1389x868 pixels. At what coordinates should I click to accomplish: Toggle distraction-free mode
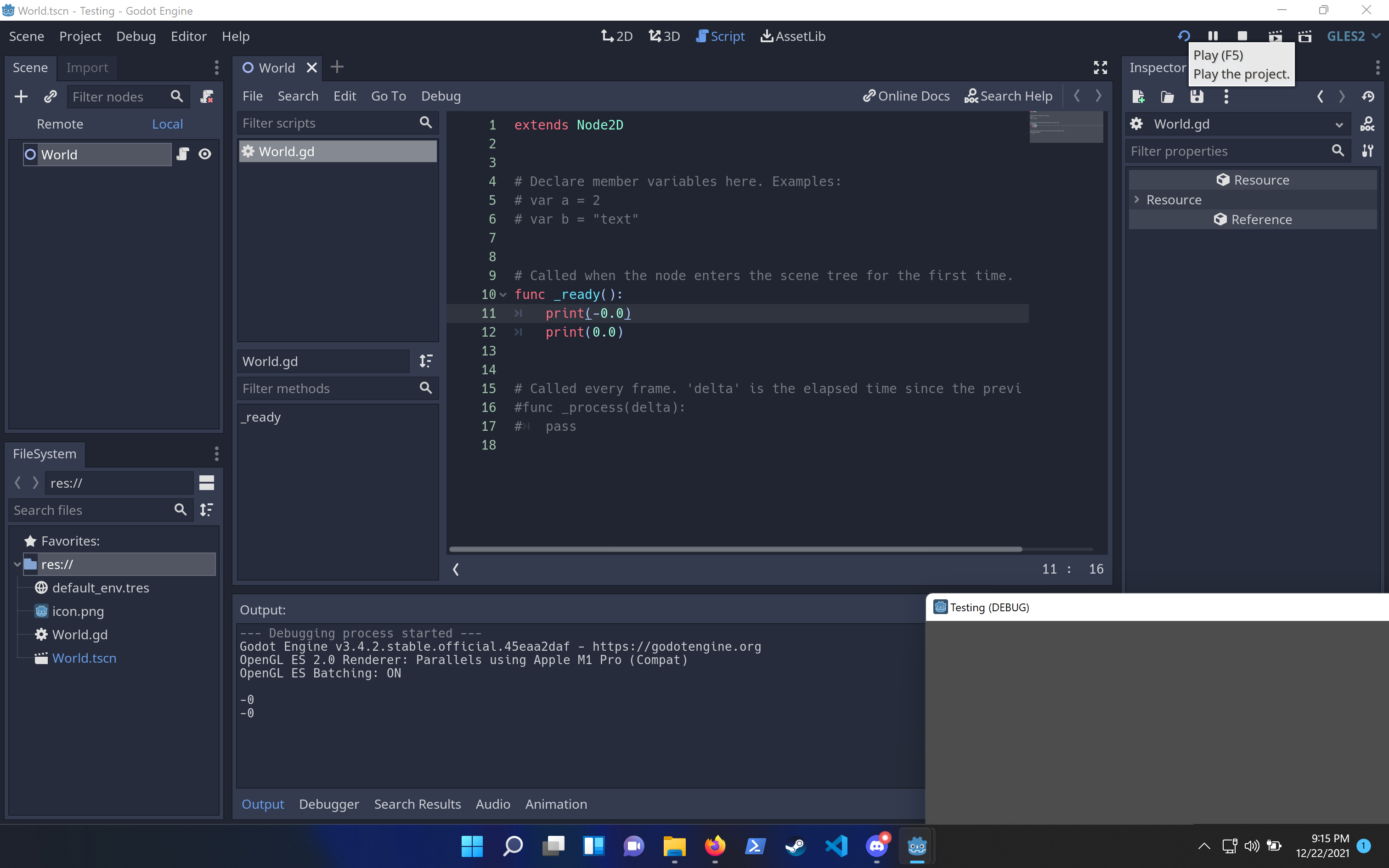[1100, 68]
